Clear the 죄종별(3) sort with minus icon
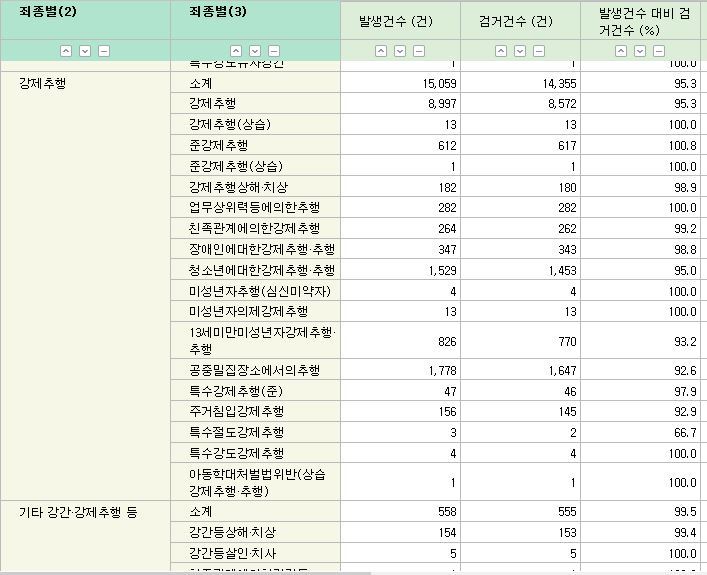Screen dimensions: 707x575 (274, 51)
